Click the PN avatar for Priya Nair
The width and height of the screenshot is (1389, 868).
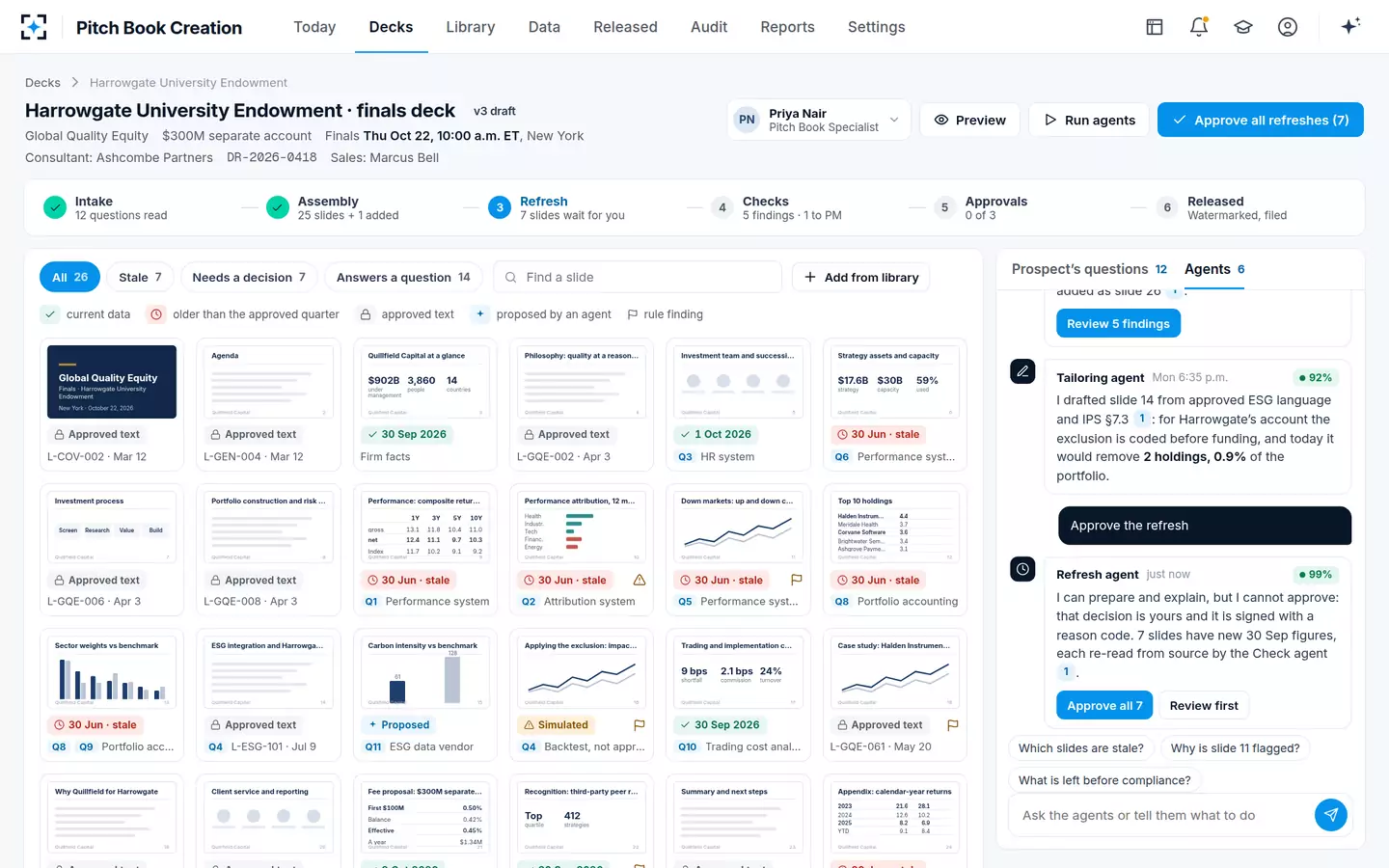pyautogui.click(x=747, y=120)
